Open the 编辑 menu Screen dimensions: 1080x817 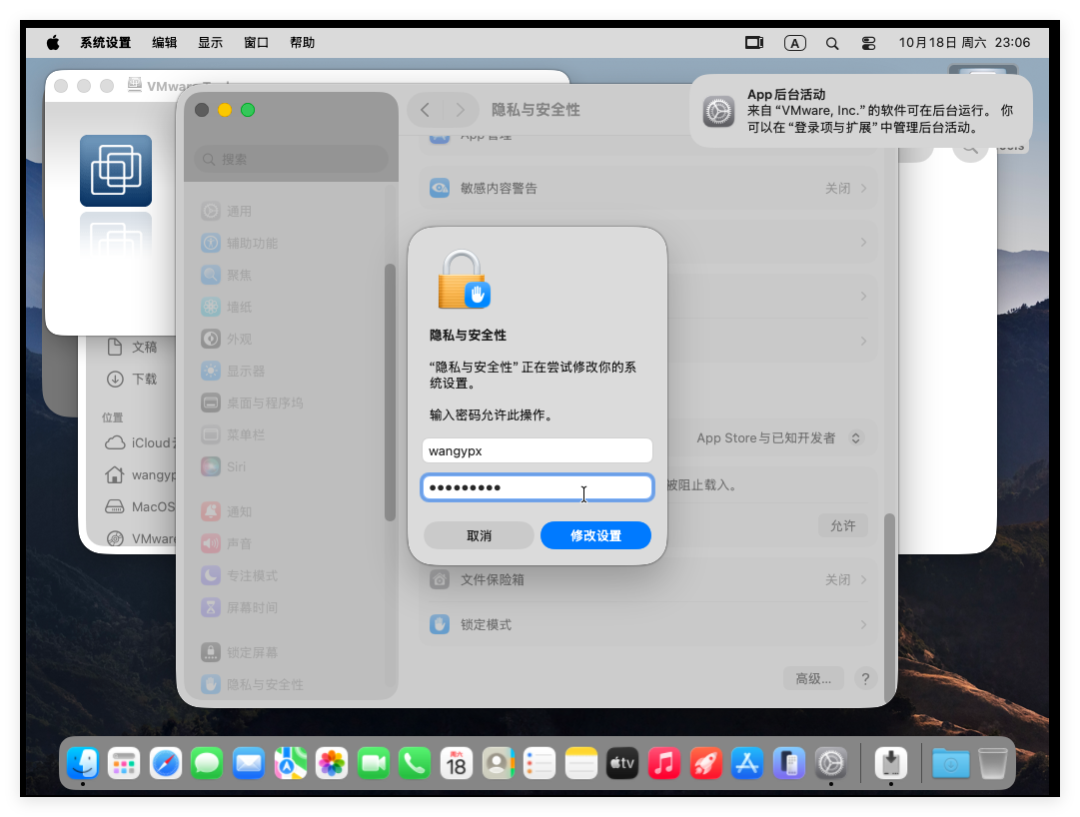tap(164, 43)
